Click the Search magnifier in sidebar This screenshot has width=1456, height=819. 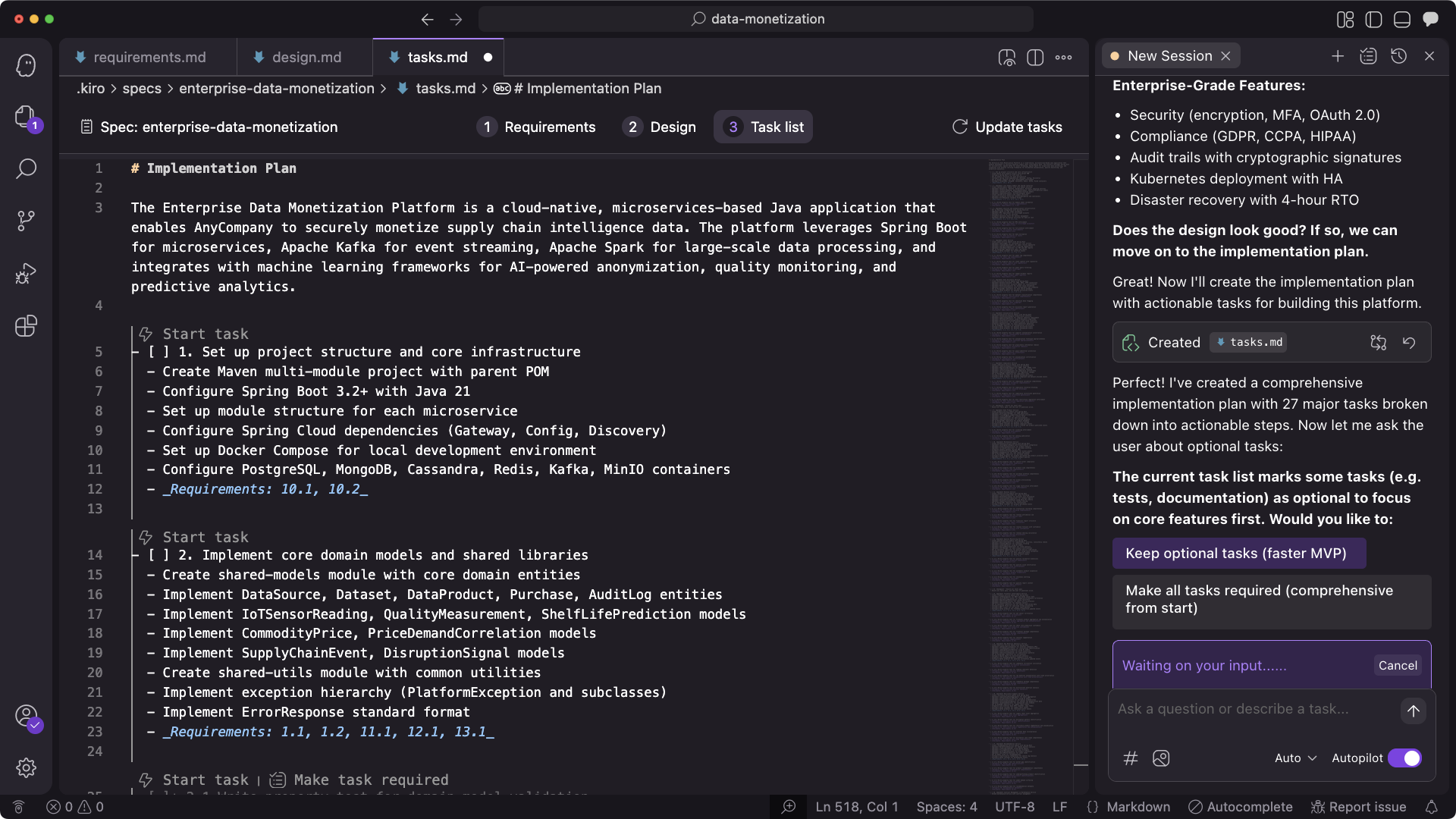[26, 168]
